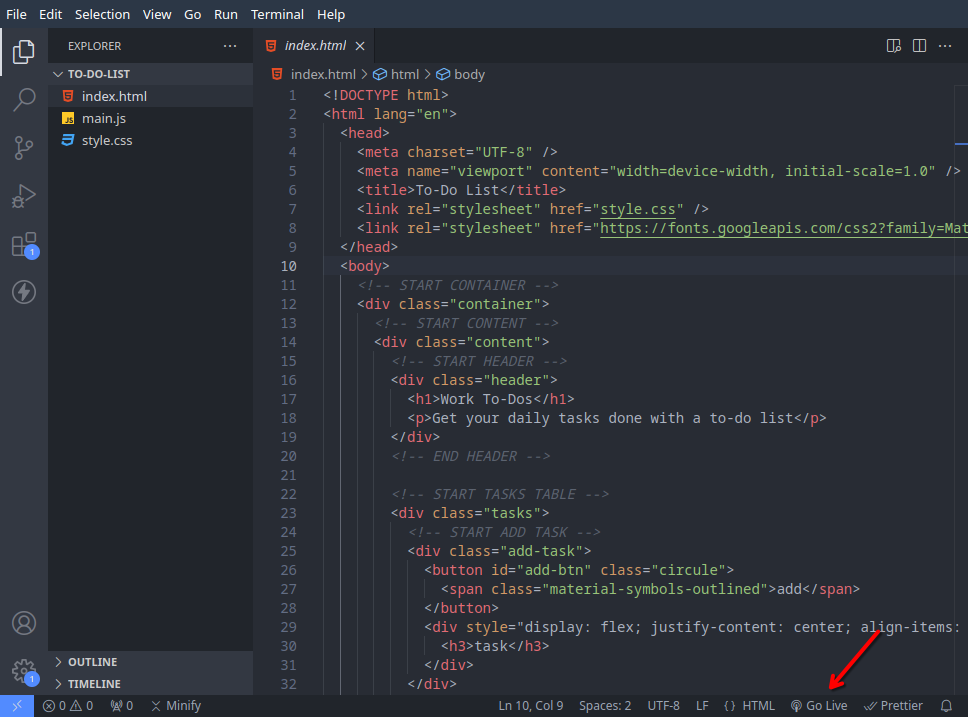Click the button id add-btn line
The image size is (968, 717).
pyautogui.click(x=579, y=571)
